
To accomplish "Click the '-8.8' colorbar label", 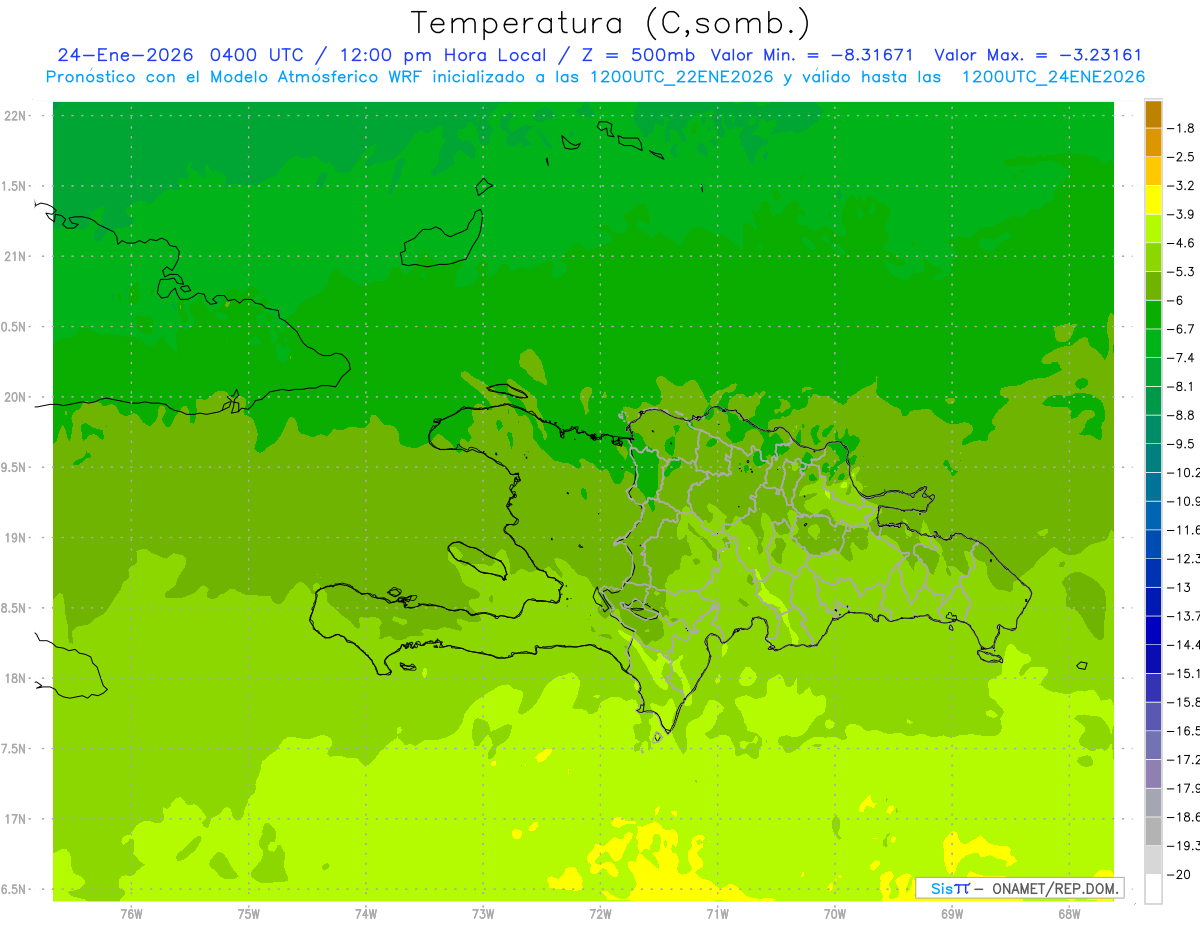I will point(1181,415).
